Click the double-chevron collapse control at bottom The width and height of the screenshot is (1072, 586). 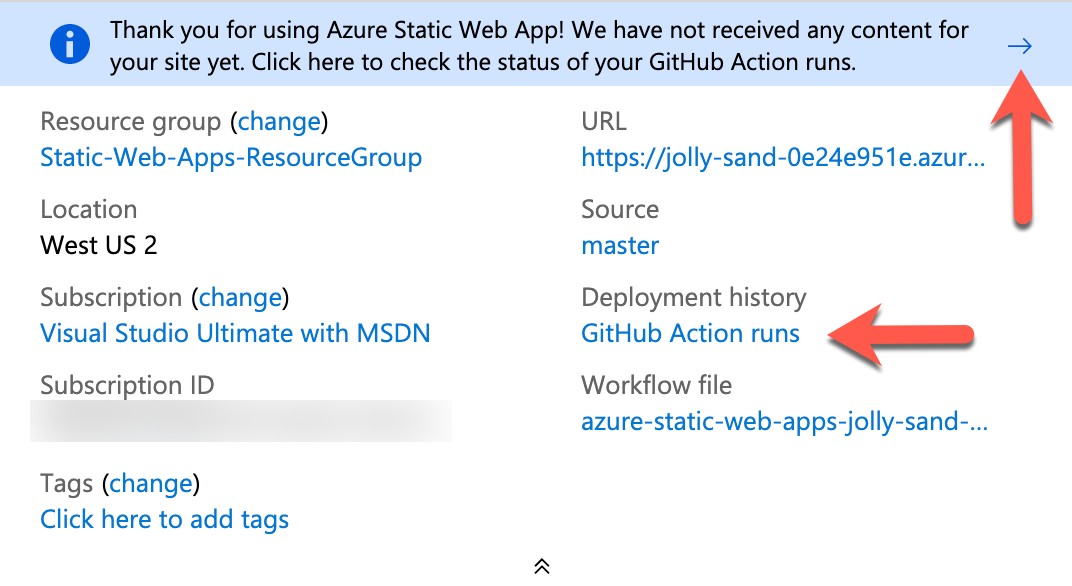click(541, 565)
